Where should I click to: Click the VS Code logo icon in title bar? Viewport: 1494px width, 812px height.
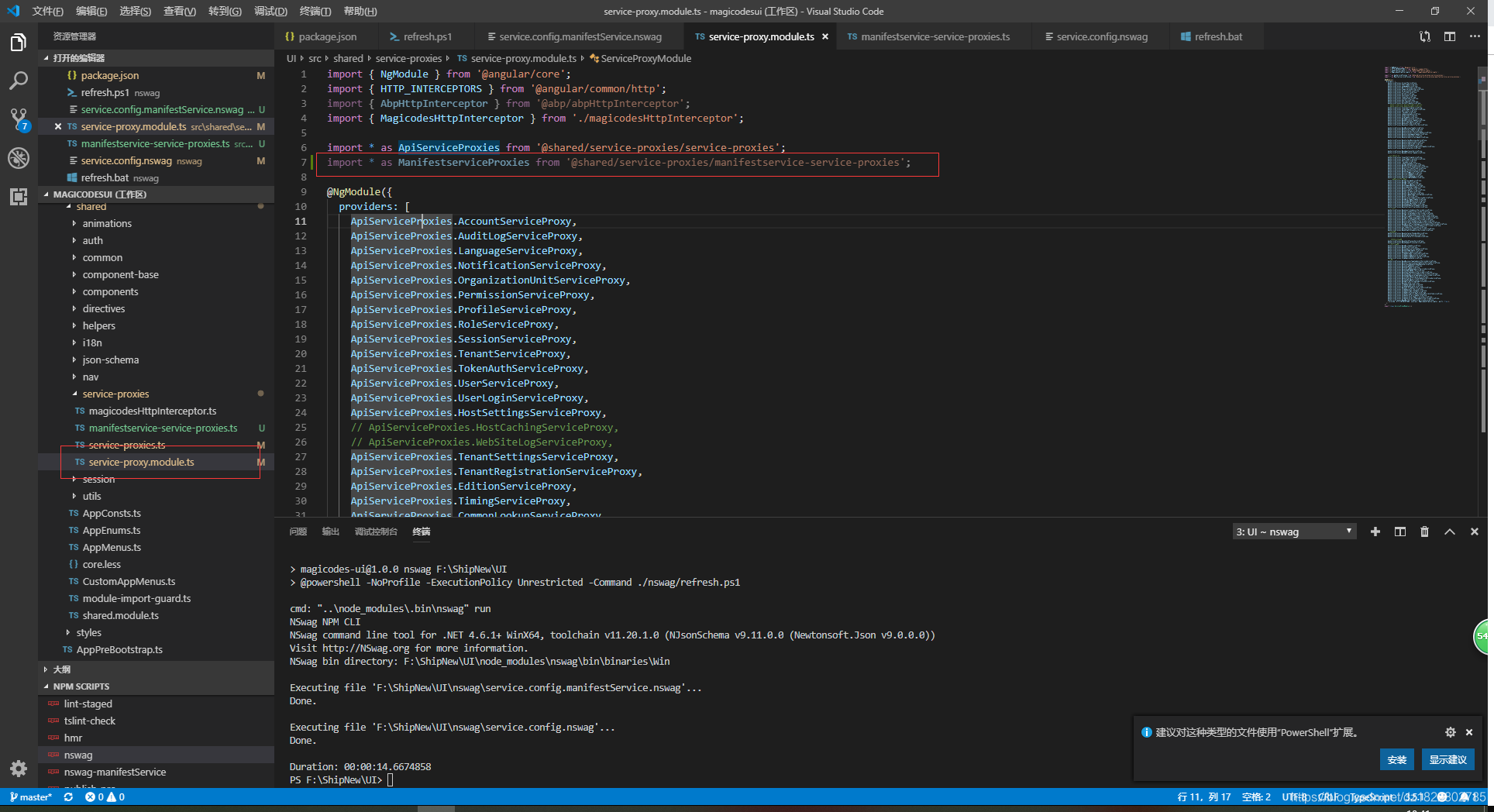[x=13, y=11]
